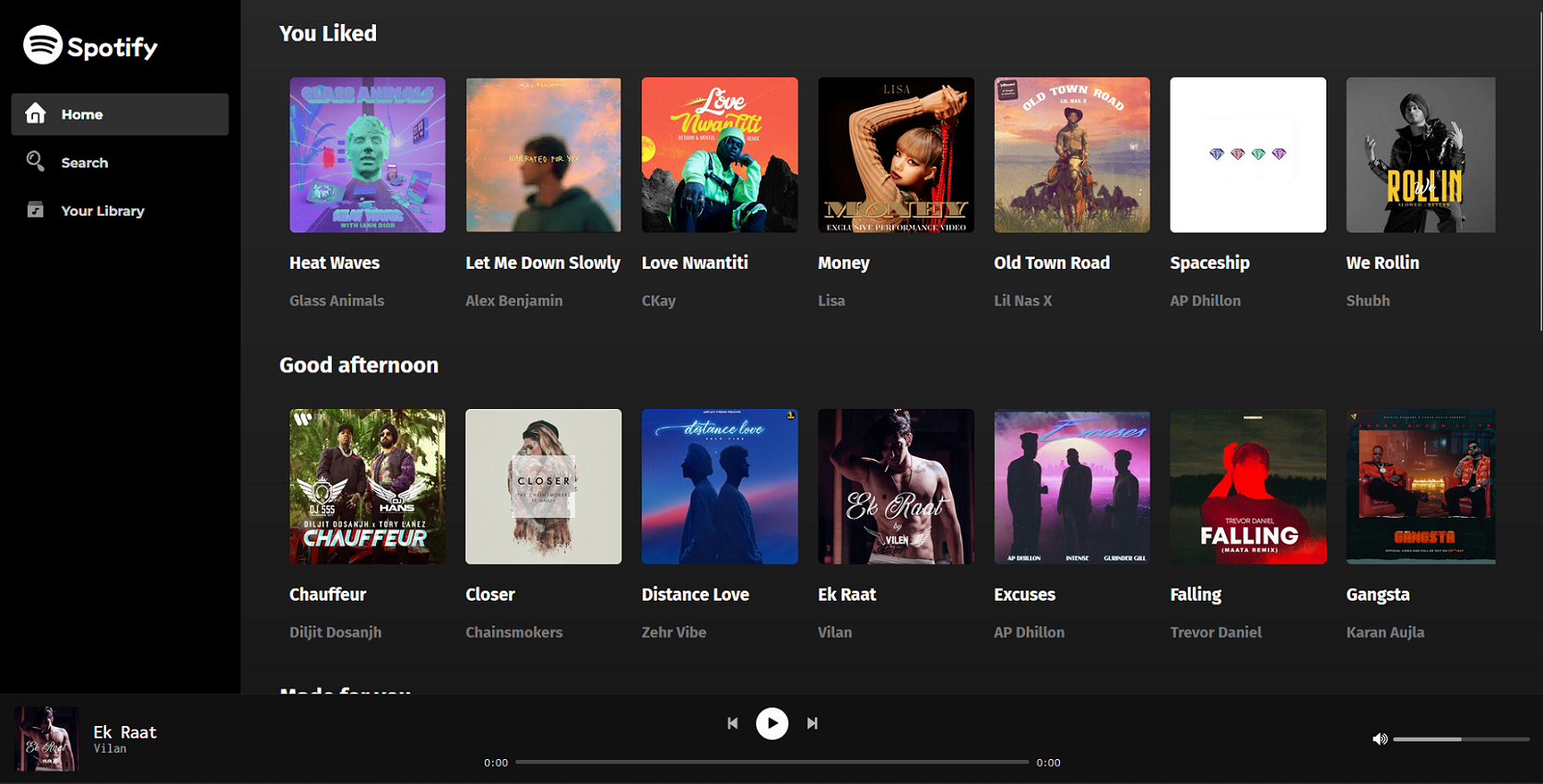
Task: Click Vilan artist in player bar
Action: tap(110, 749)
